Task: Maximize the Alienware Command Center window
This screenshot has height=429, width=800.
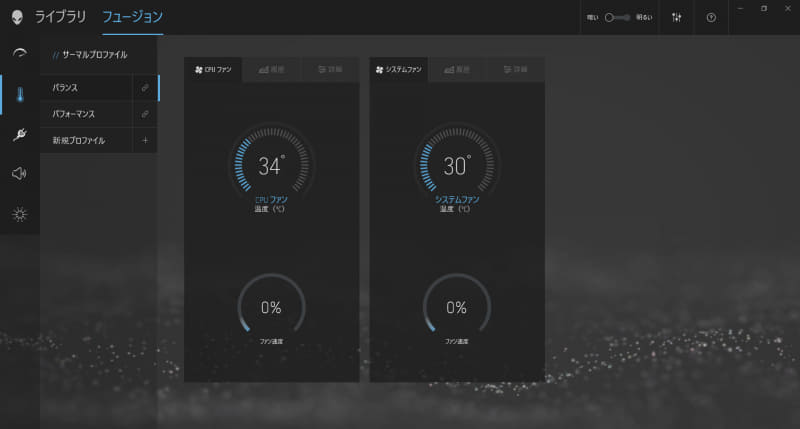Action: tap(764, 9)
